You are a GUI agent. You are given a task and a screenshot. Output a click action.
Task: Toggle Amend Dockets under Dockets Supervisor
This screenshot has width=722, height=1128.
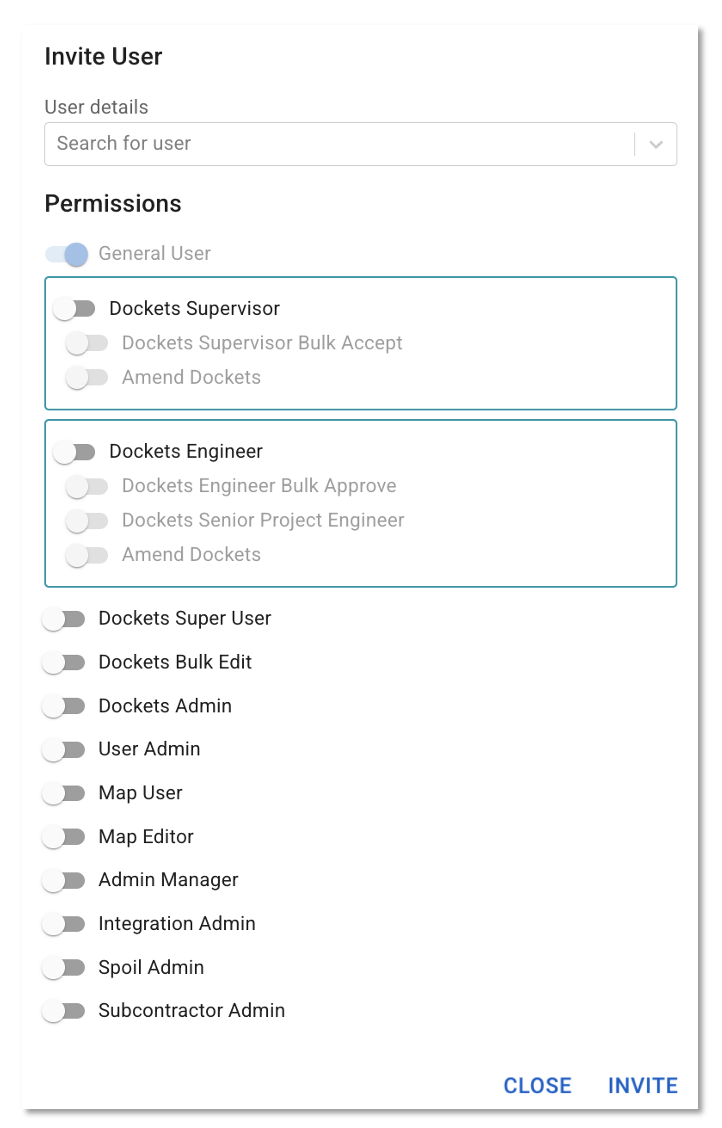coord(86,378)
